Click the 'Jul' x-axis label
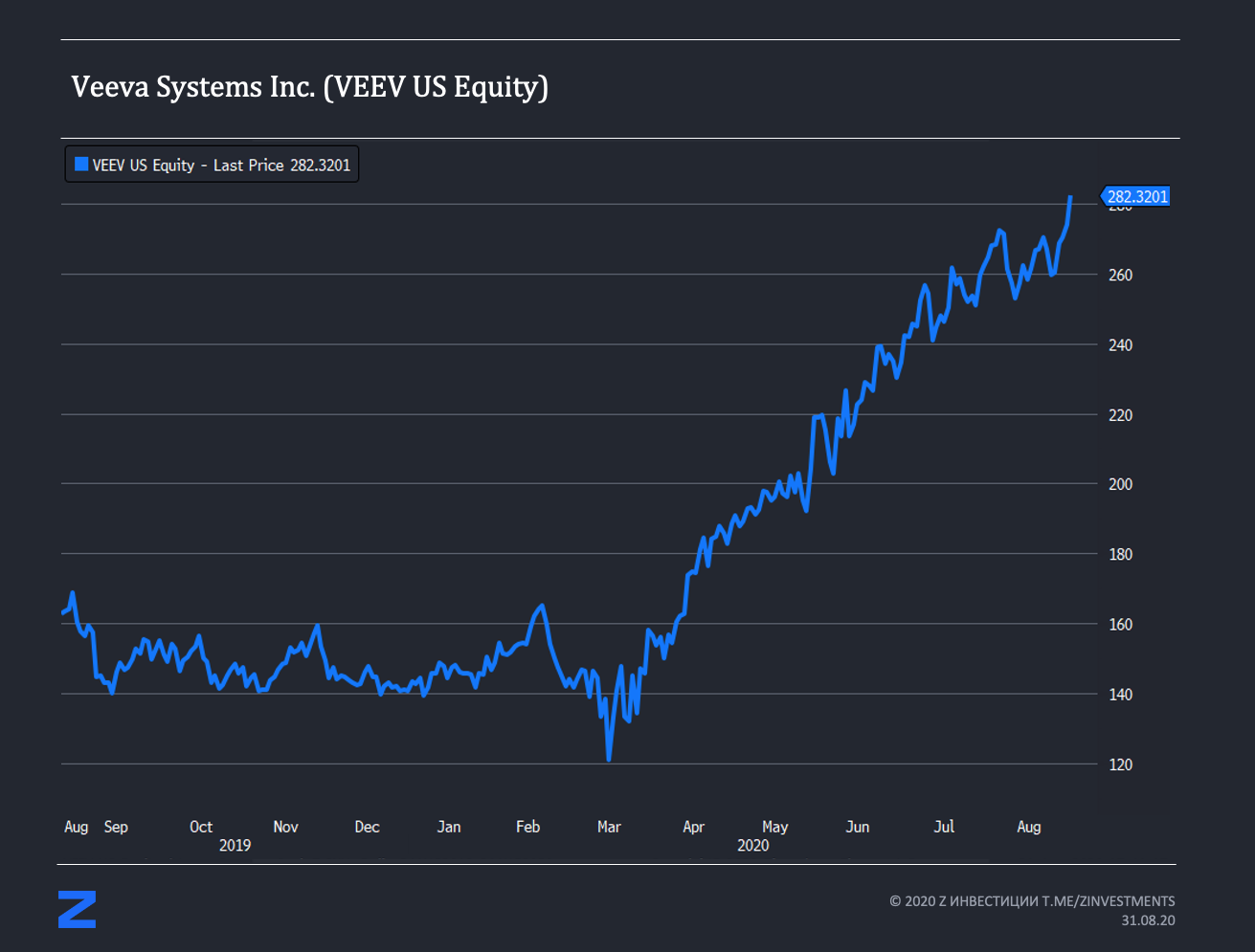Viewport: 1255px width, 952px height. tap(944, 827)
